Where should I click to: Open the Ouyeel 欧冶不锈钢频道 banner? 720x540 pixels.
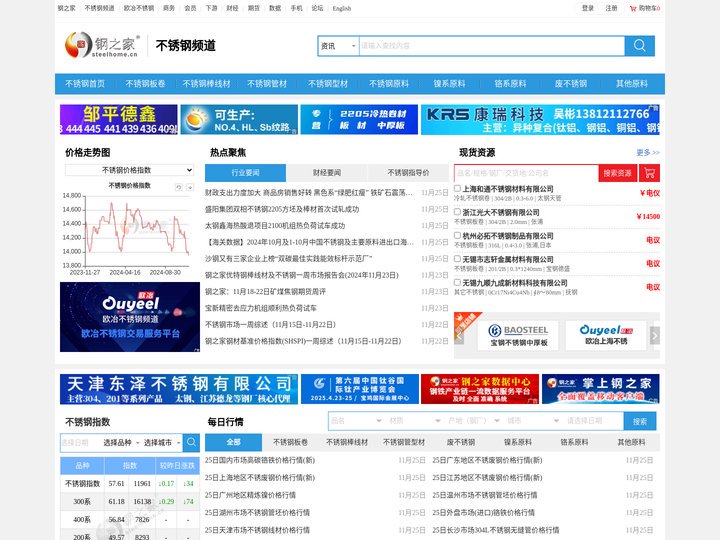[130, 317]
